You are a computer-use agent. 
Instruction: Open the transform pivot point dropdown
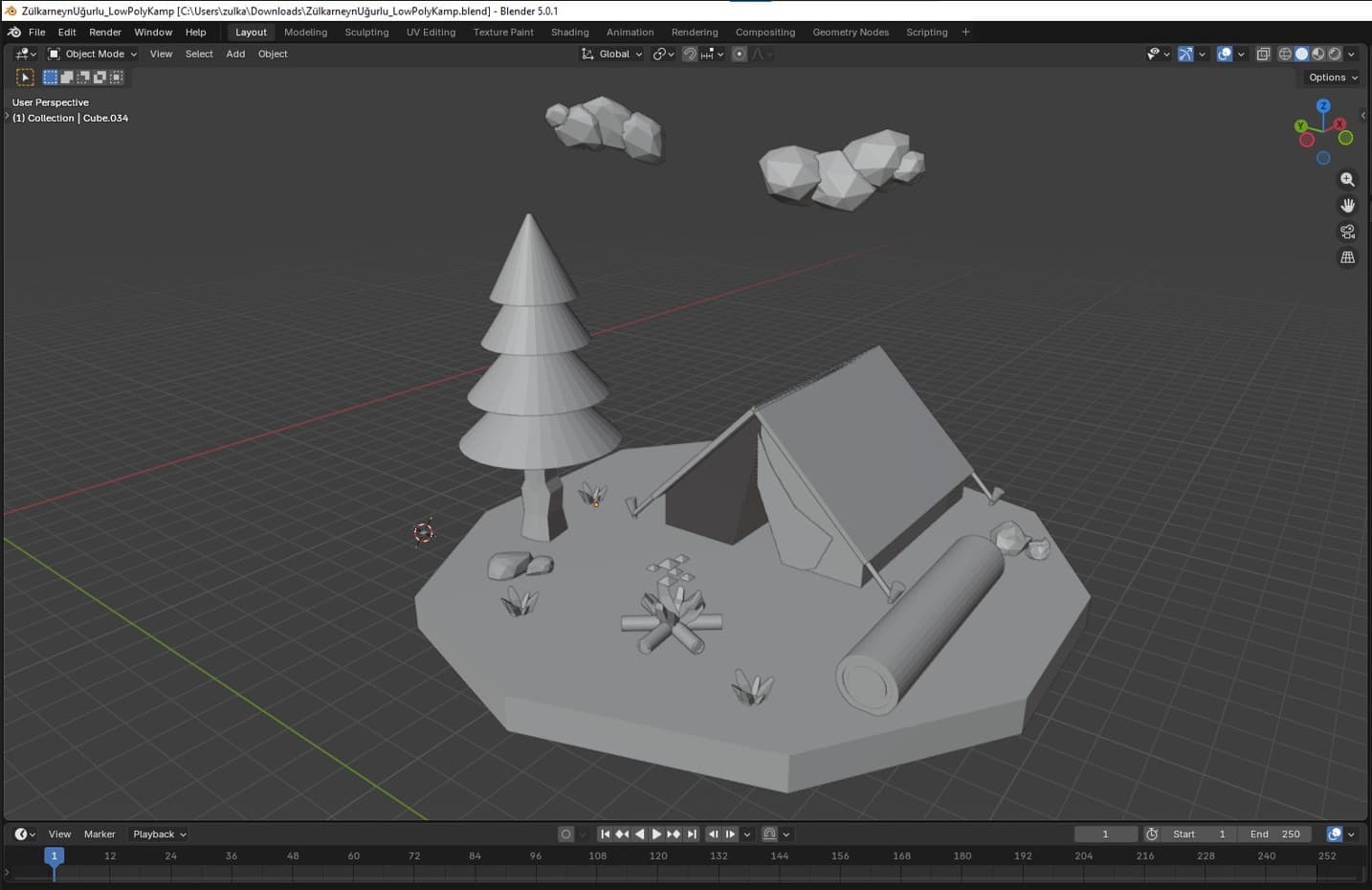[663, 54]
